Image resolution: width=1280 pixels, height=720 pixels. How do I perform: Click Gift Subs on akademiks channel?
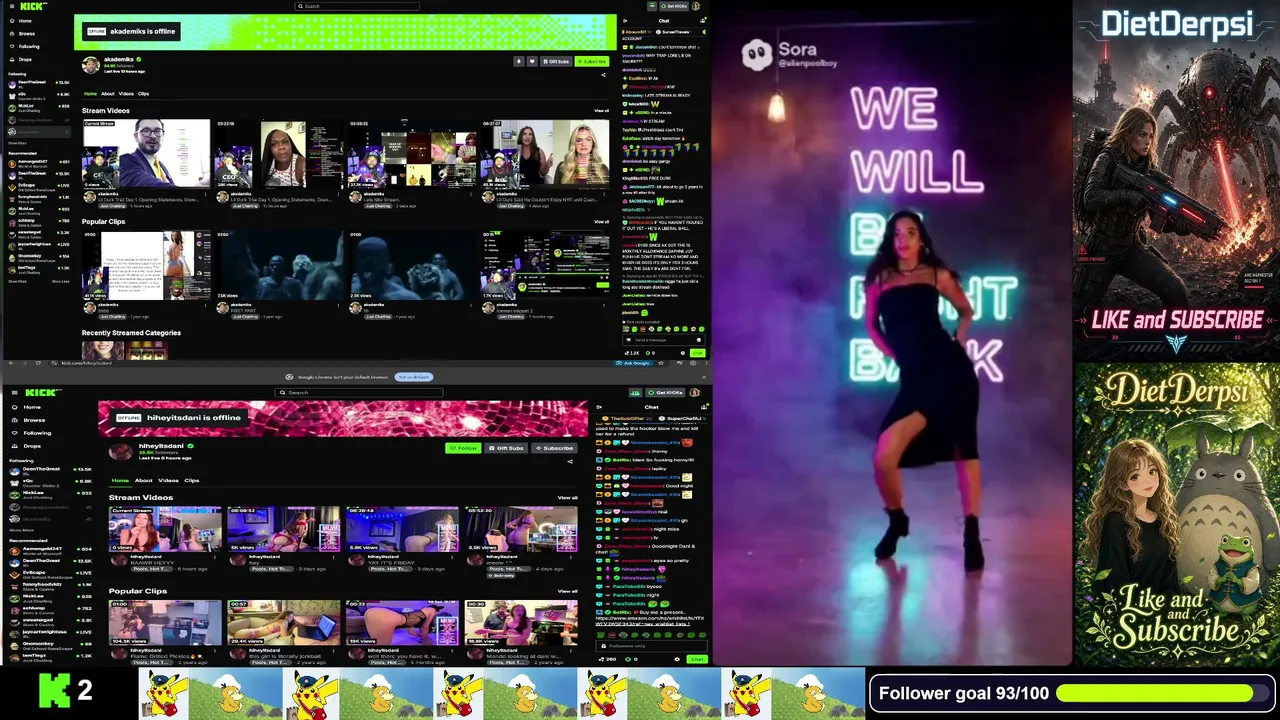[x=556, y=61]
